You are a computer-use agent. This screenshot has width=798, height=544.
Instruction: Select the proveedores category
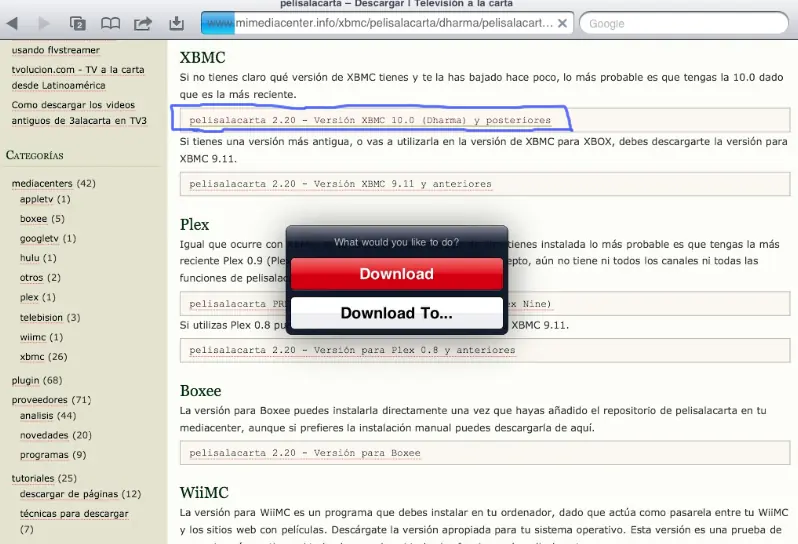[39, 400]
